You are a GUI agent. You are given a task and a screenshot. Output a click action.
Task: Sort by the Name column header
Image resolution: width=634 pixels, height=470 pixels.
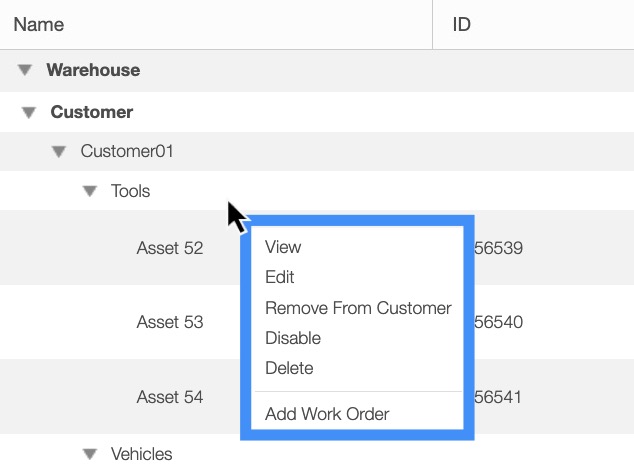coord(38,24)
